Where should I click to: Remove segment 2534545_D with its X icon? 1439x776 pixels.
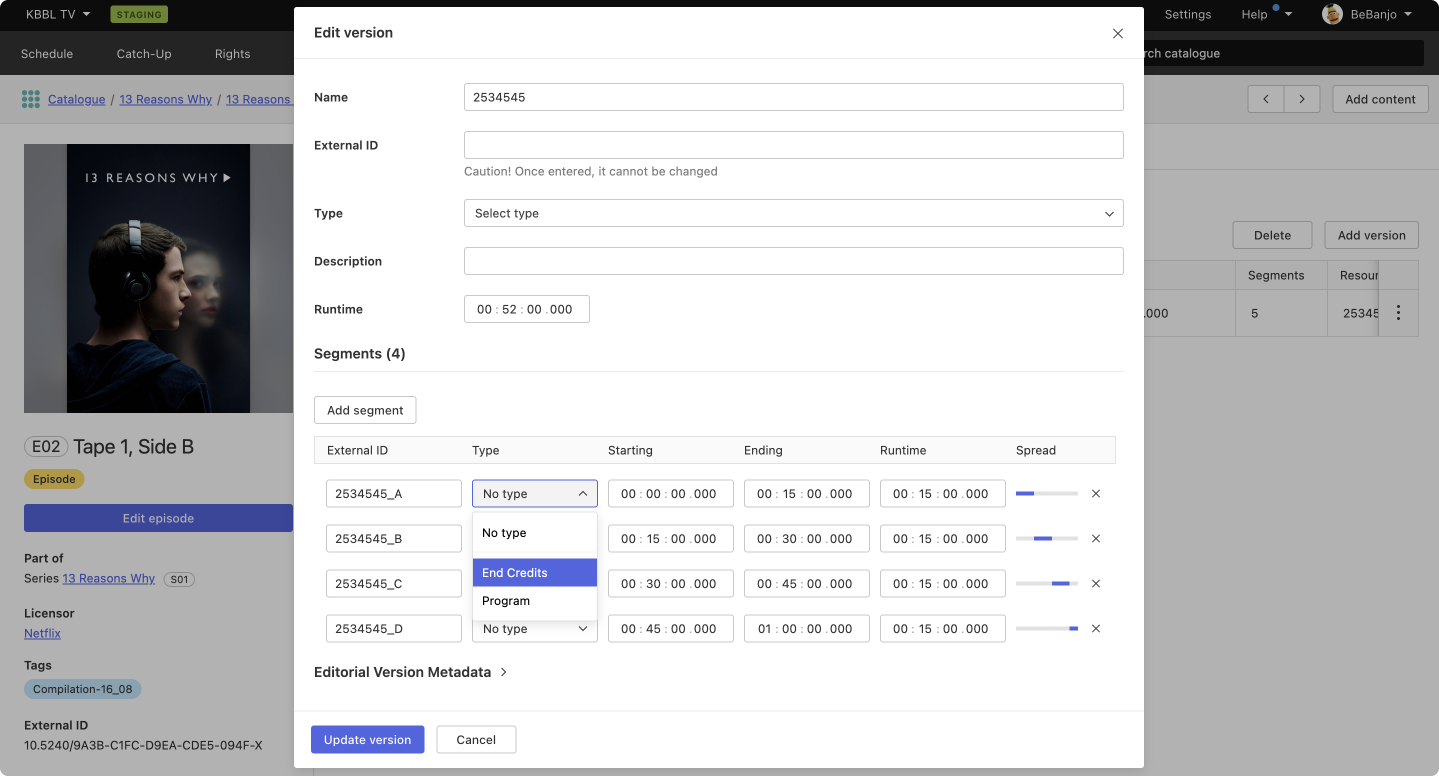1096,629
